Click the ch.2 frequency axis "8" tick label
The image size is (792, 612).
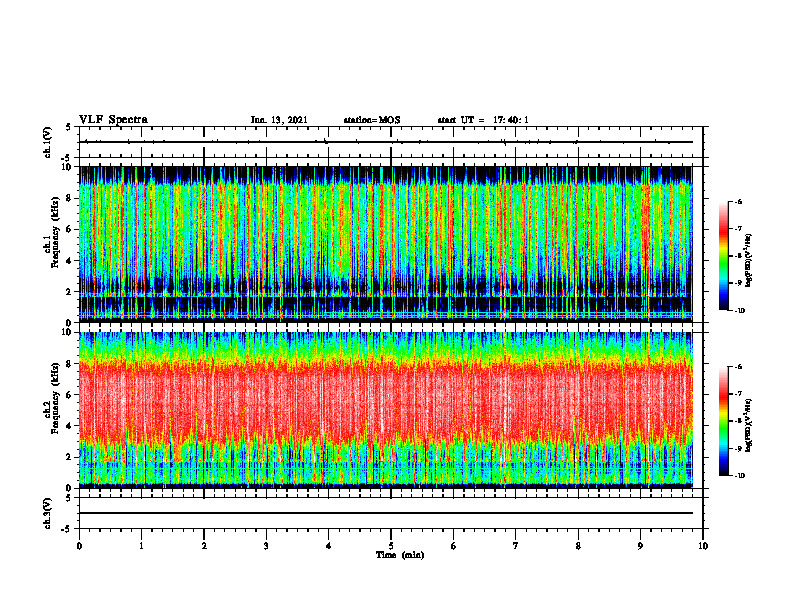click(x=69, y=364)
